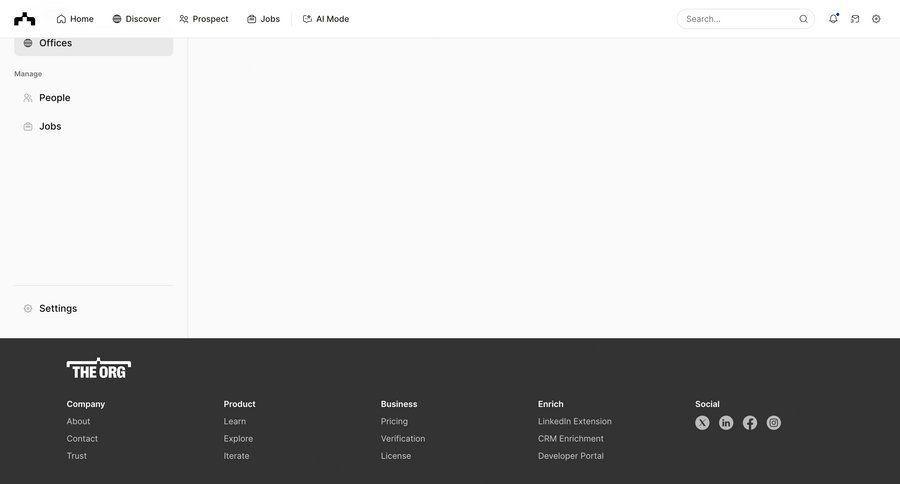Open sidebar Settings
Viewport: 900px width, 484px height.
pyautogui.click(x=94, y=308)
